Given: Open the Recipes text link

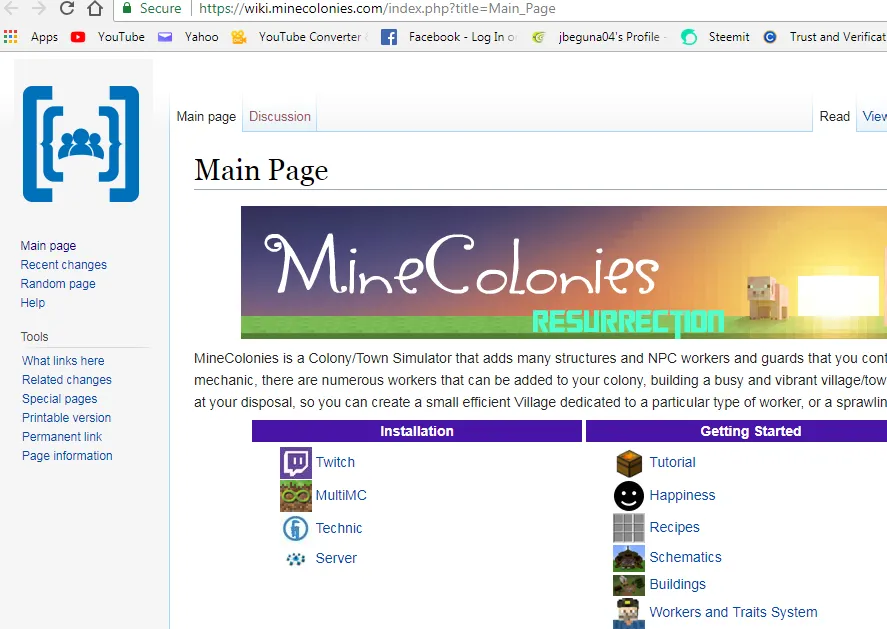Looking at the screenshot, I should coord(674,527).
